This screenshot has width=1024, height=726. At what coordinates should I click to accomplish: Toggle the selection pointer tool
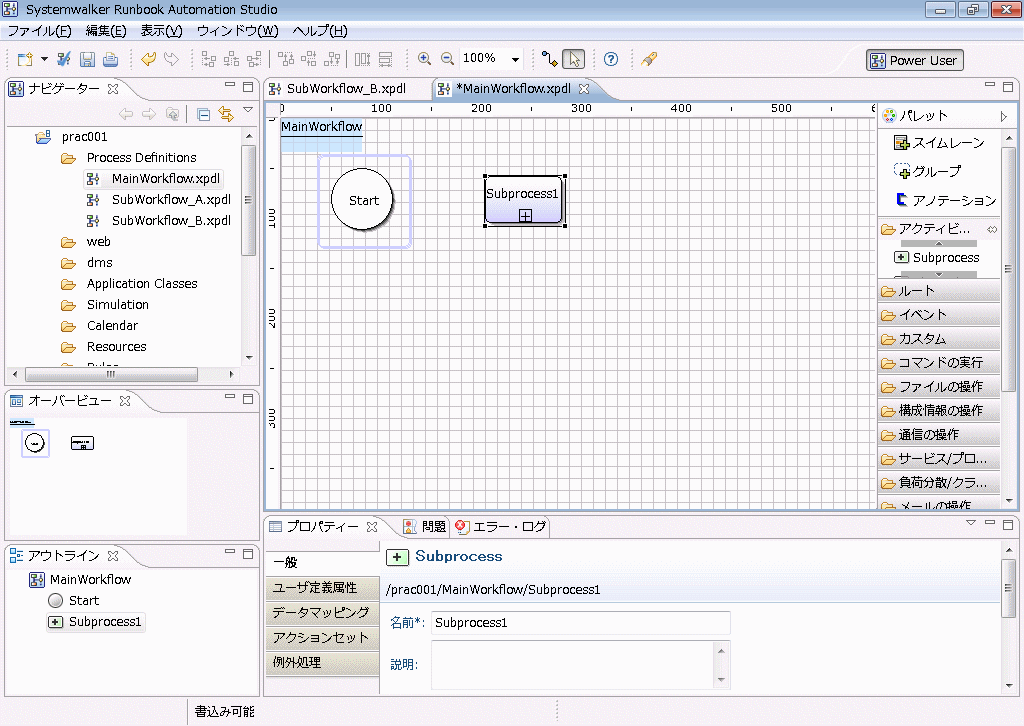pyautogui.click(x=573, y=59)
